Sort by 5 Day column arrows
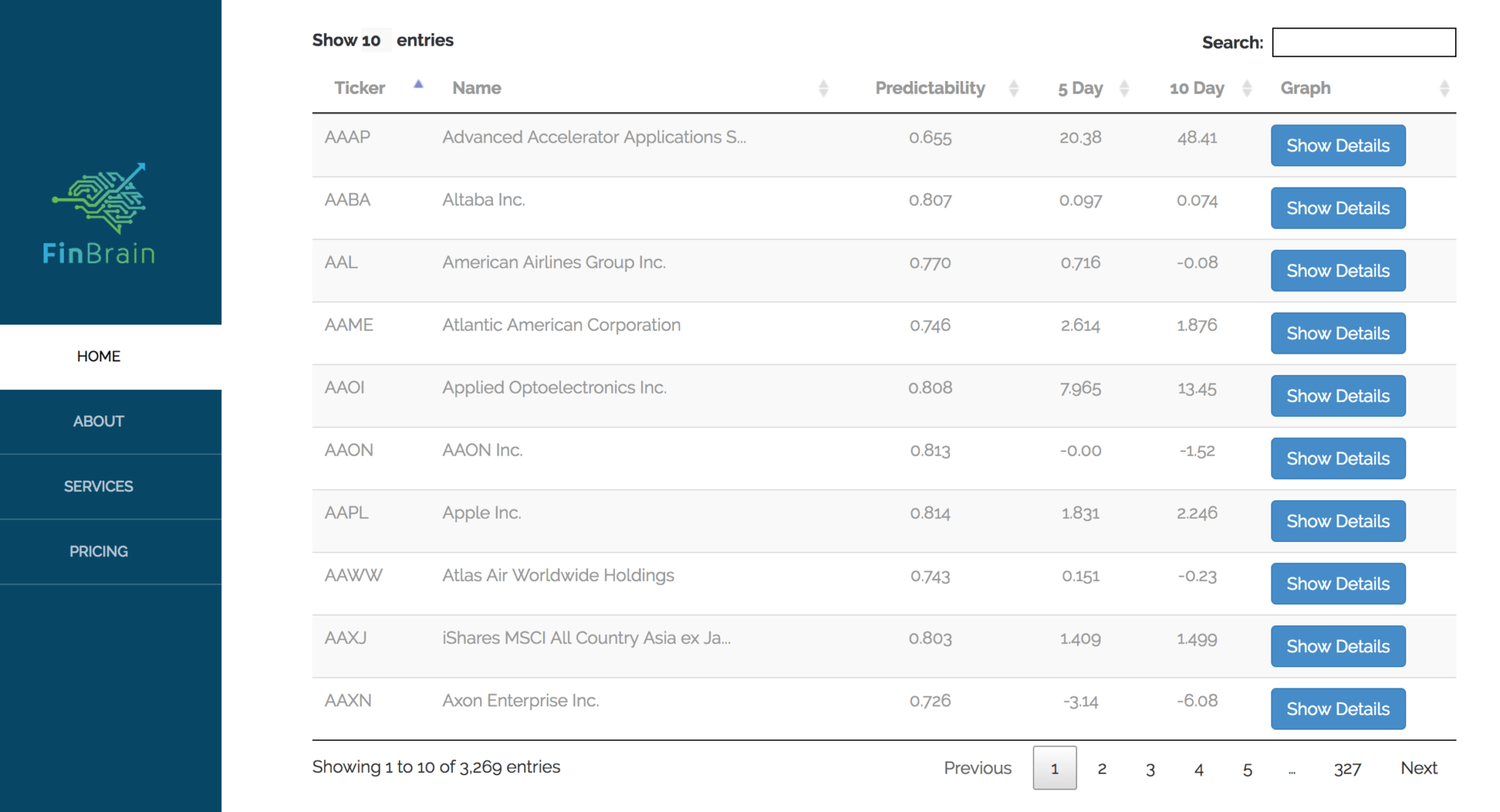Screen dimensions: 1500x812 [x=1123, y=88]
